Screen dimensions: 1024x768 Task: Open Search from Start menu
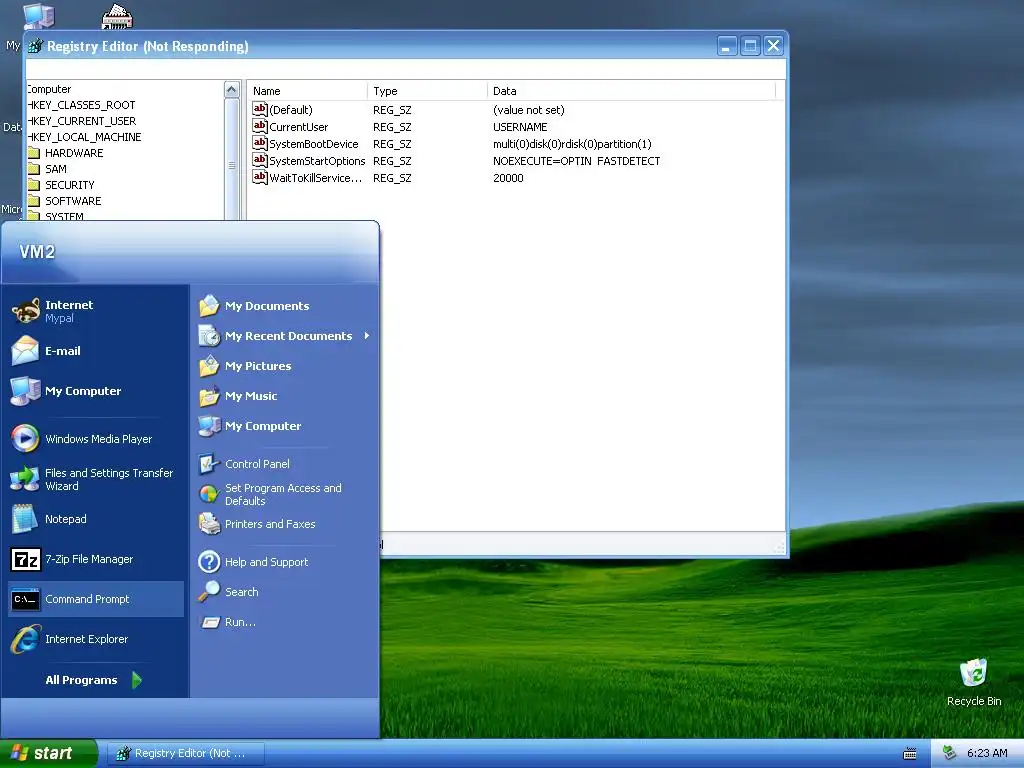coord(286,592)
